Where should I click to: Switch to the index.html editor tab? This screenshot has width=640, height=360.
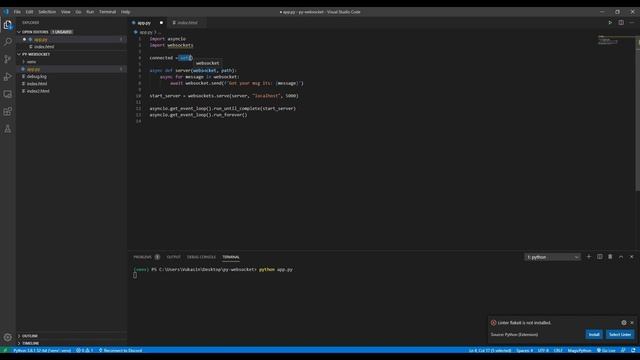(187, 23)
